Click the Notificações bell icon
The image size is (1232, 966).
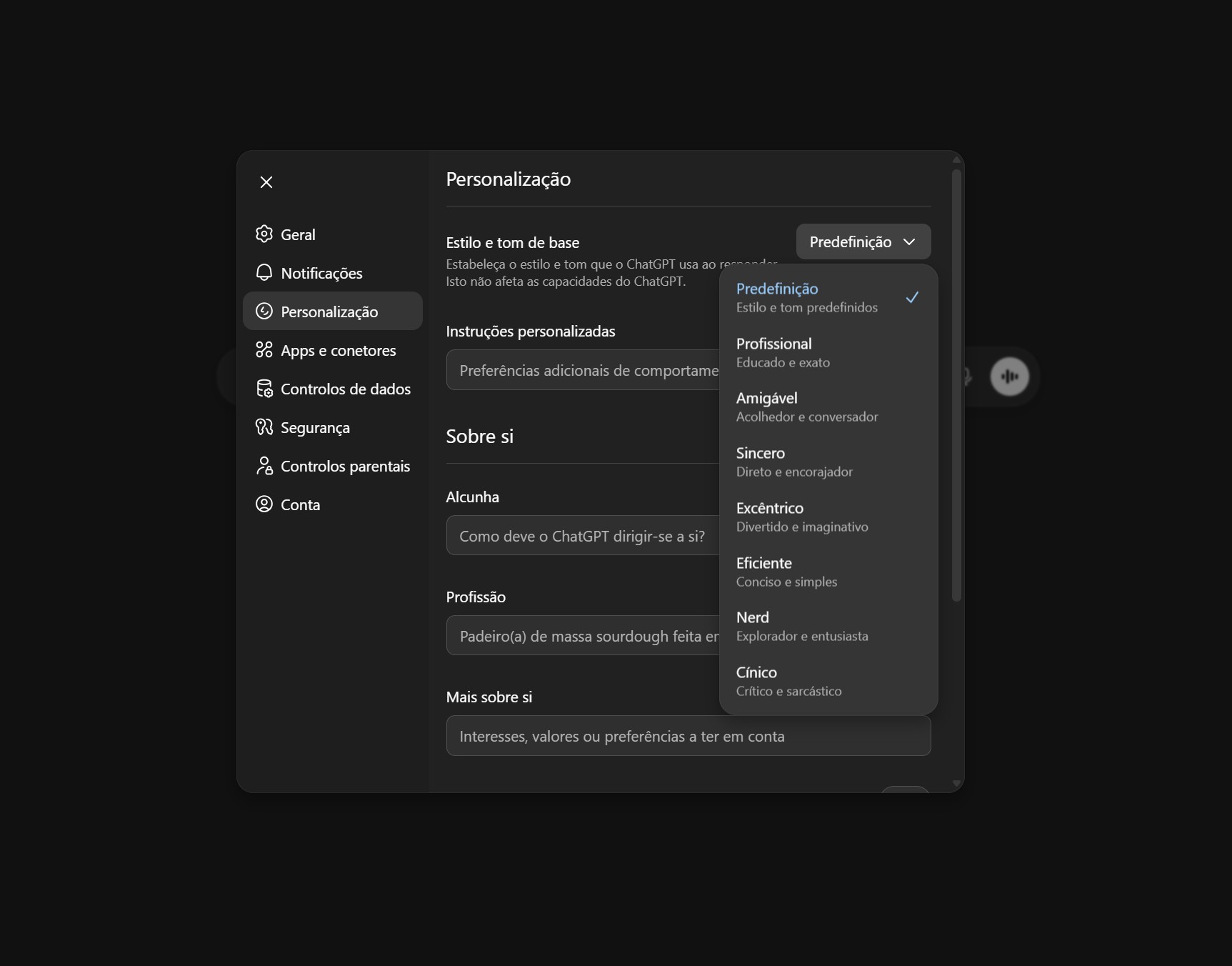tap(264, 273)
